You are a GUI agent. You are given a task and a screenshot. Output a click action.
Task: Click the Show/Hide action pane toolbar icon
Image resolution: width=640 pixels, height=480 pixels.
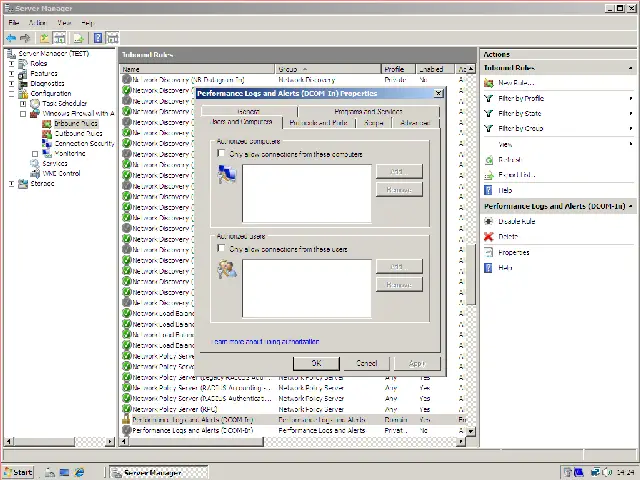tap(113, 38)
